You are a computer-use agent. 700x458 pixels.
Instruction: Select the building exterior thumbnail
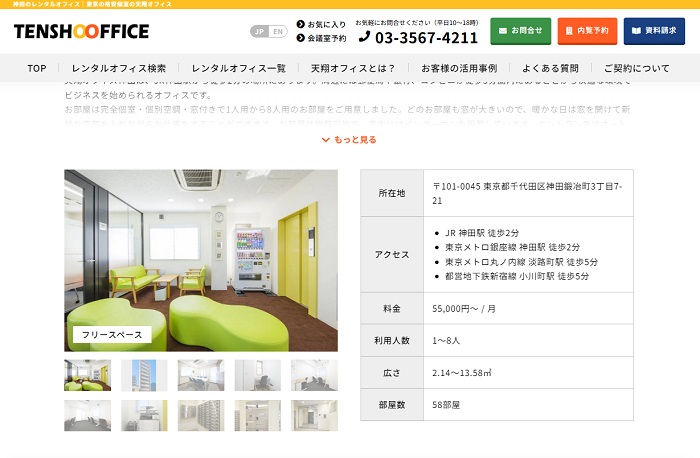144,375
